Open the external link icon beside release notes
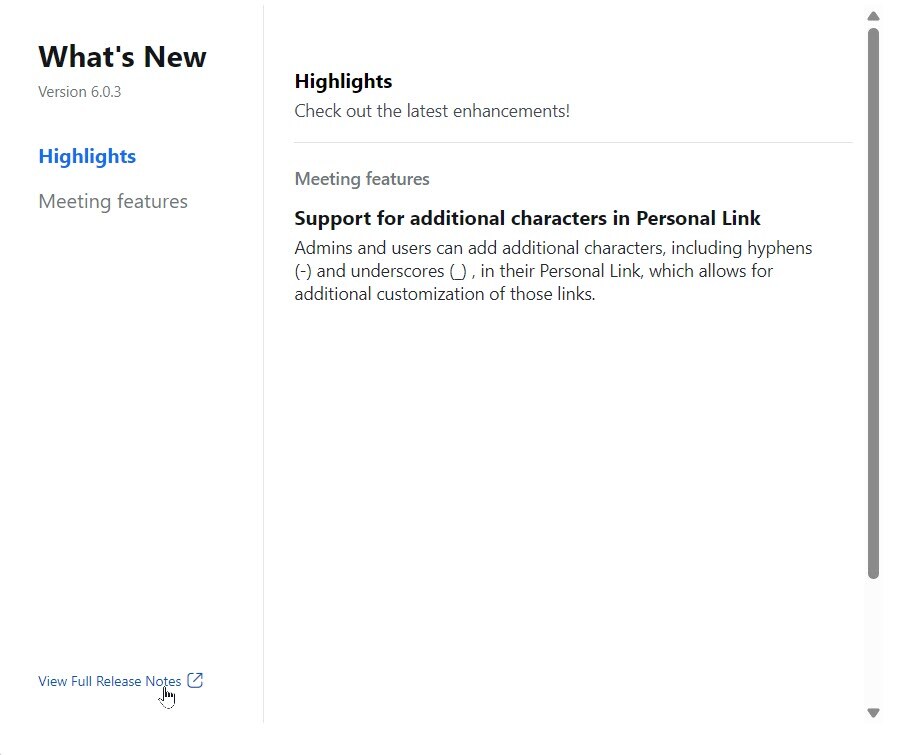Viewport: 905px width, 755px height. click(x=195, y=681)
